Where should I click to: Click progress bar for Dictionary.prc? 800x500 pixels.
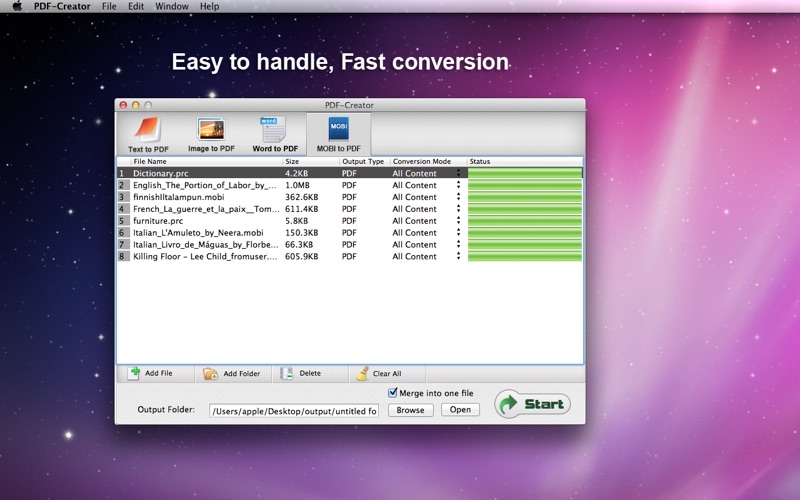524,173
